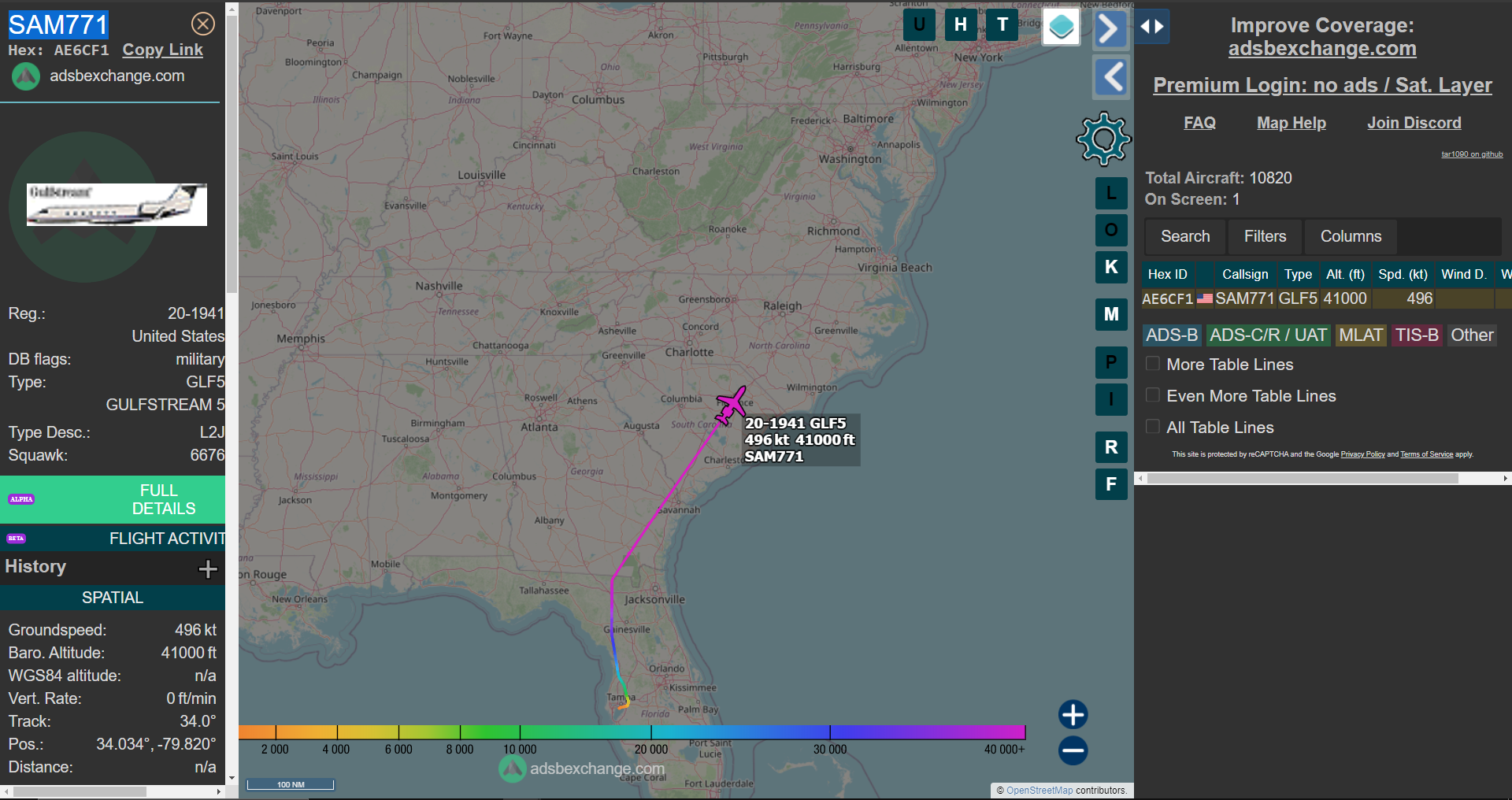Sort table by Callsign column
The height and width of the screenshot is (800, 1512).
1245,274
